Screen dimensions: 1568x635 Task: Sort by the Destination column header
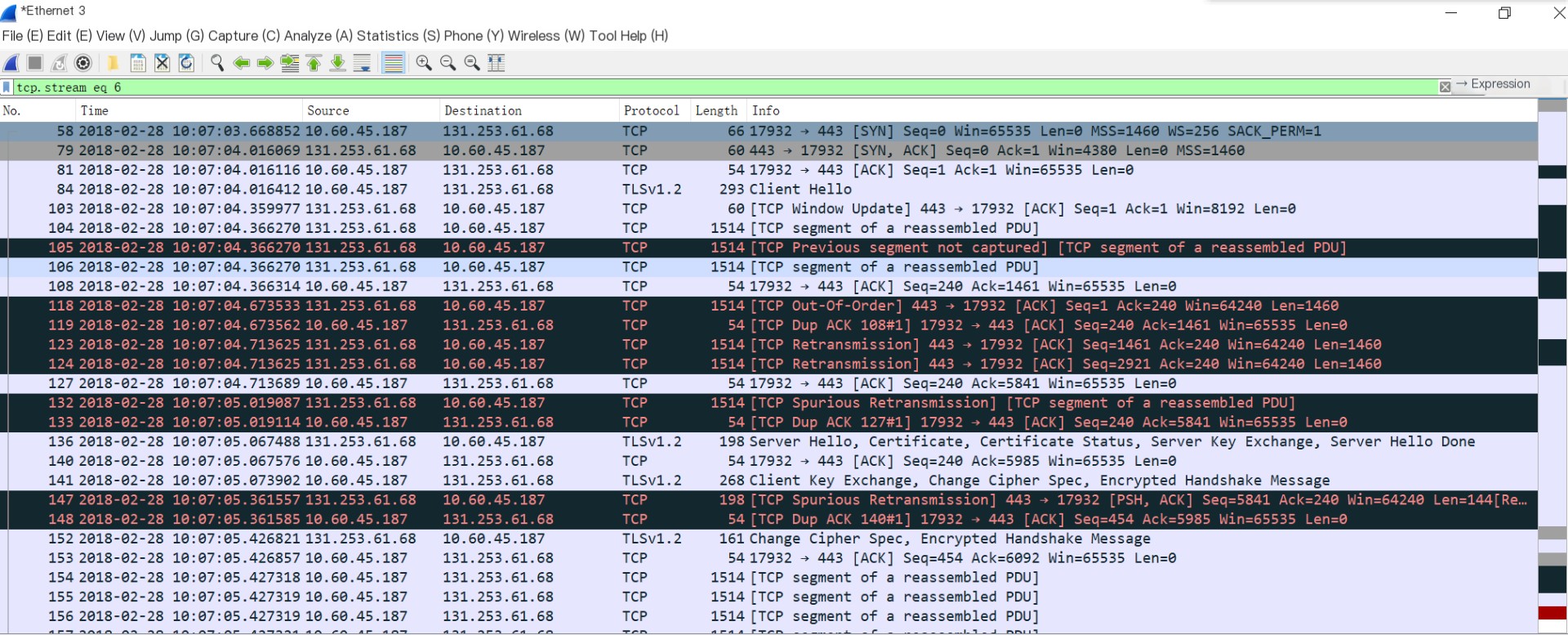529,110
